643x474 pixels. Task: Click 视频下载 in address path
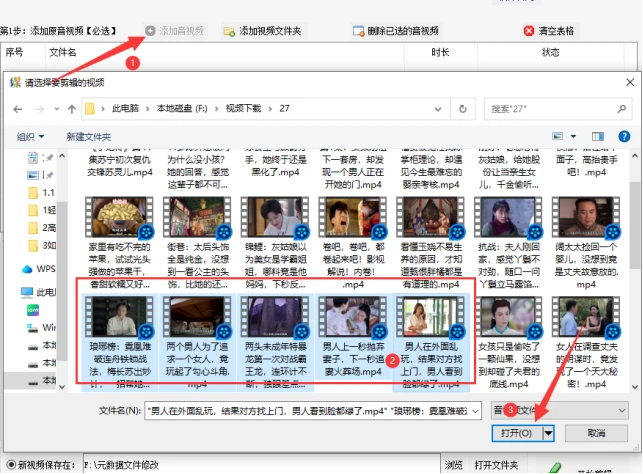click(243, 108)
